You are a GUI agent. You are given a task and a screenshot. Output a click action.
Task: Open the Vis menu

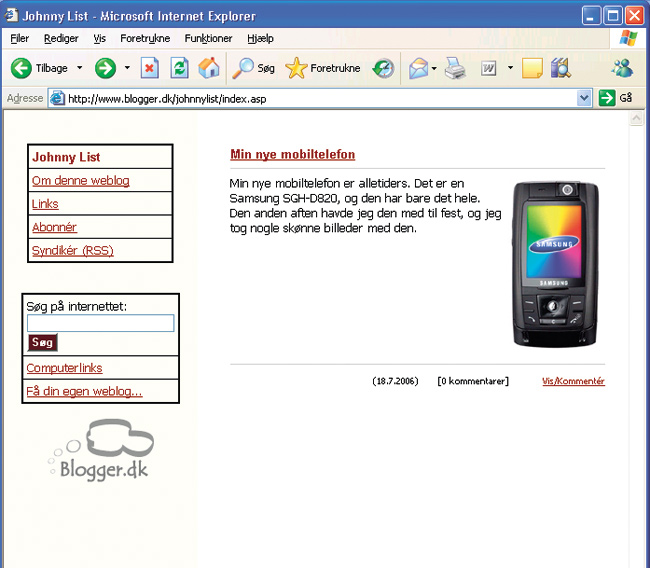pos(99,39)
